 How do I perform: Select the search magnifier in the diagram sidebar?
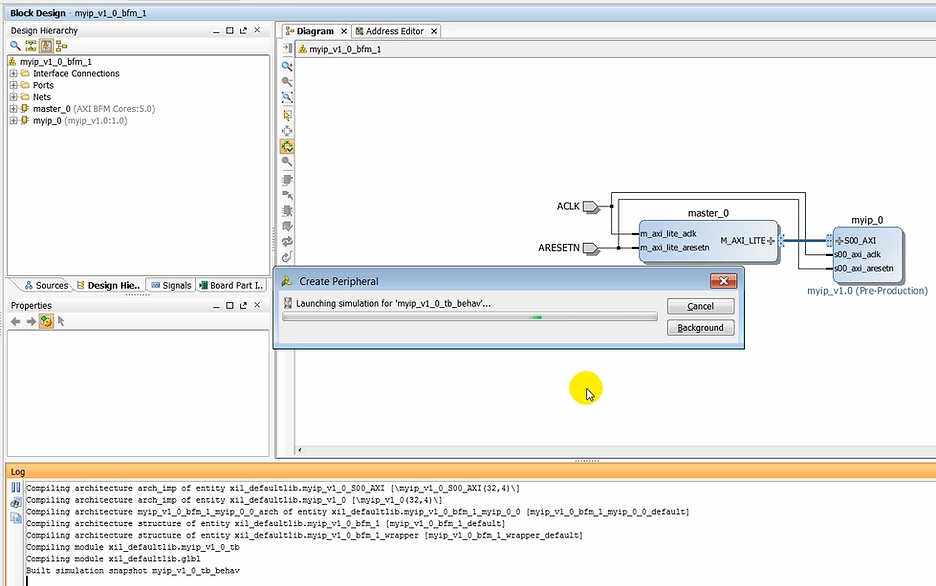click(287, 163)
